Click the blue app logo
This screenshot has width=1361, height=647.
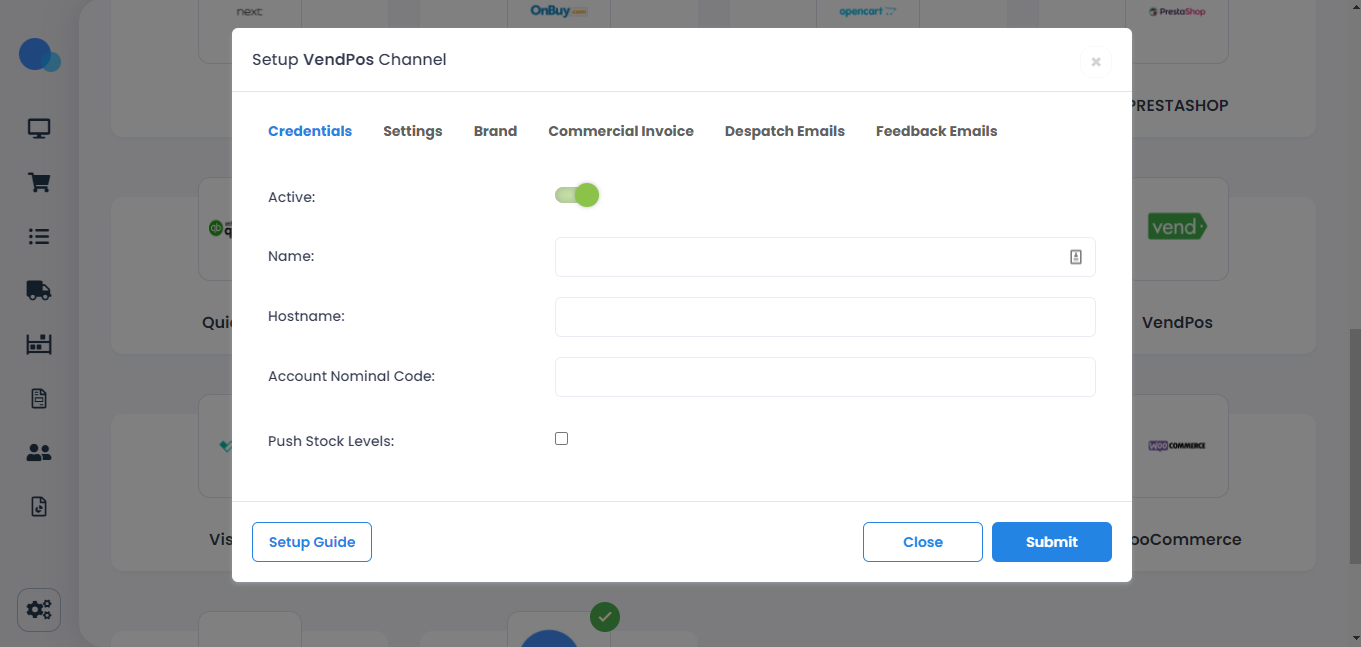pos(39,55)
